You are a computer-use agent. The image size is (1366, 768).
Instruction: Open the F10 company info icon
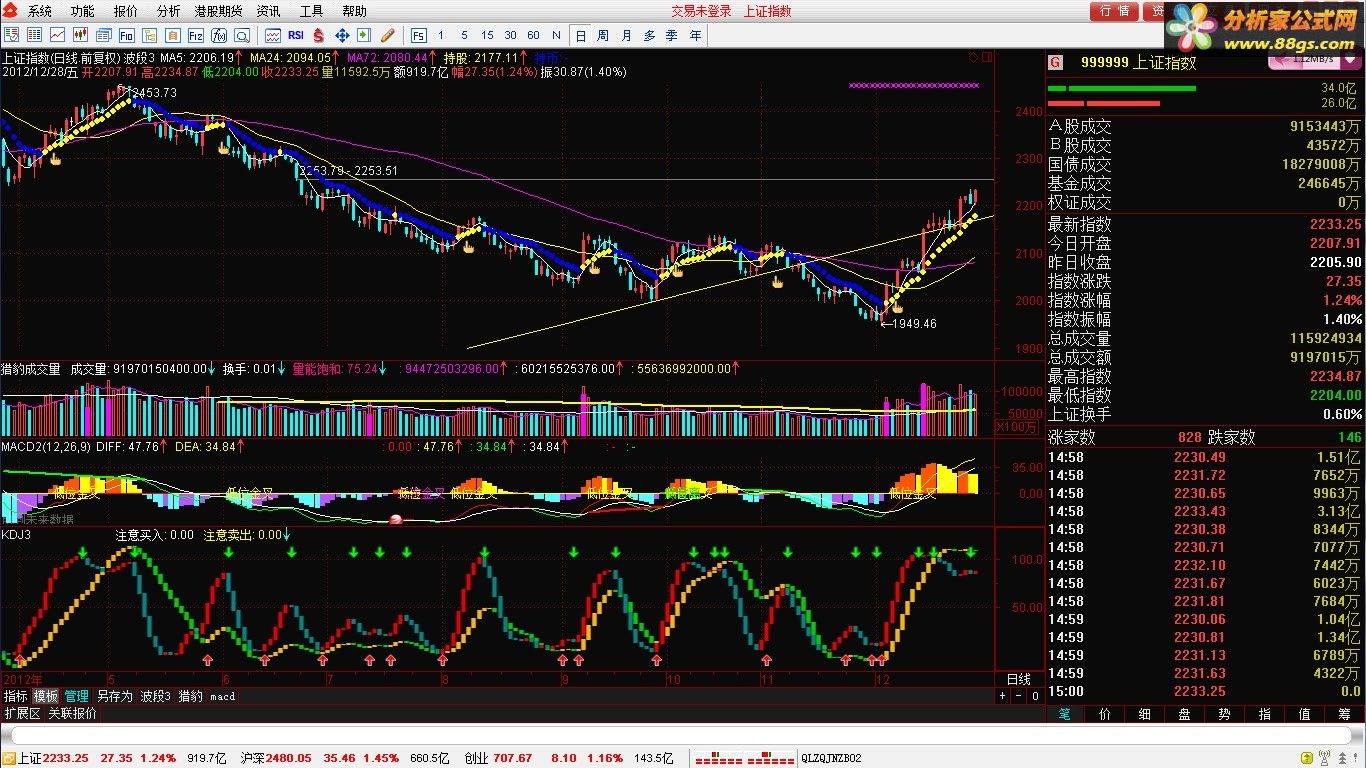point(126,35)
